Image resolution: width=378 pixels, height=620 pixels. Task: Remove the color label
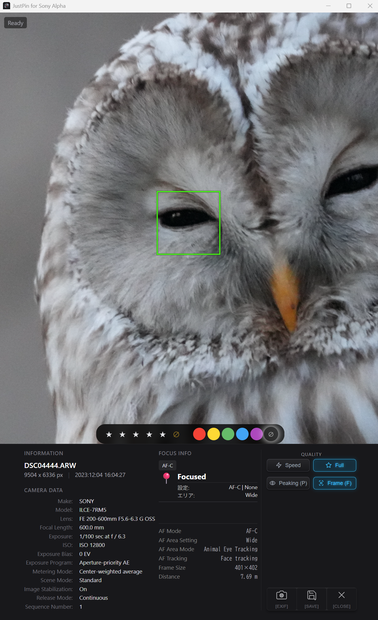tap(271, 434)
